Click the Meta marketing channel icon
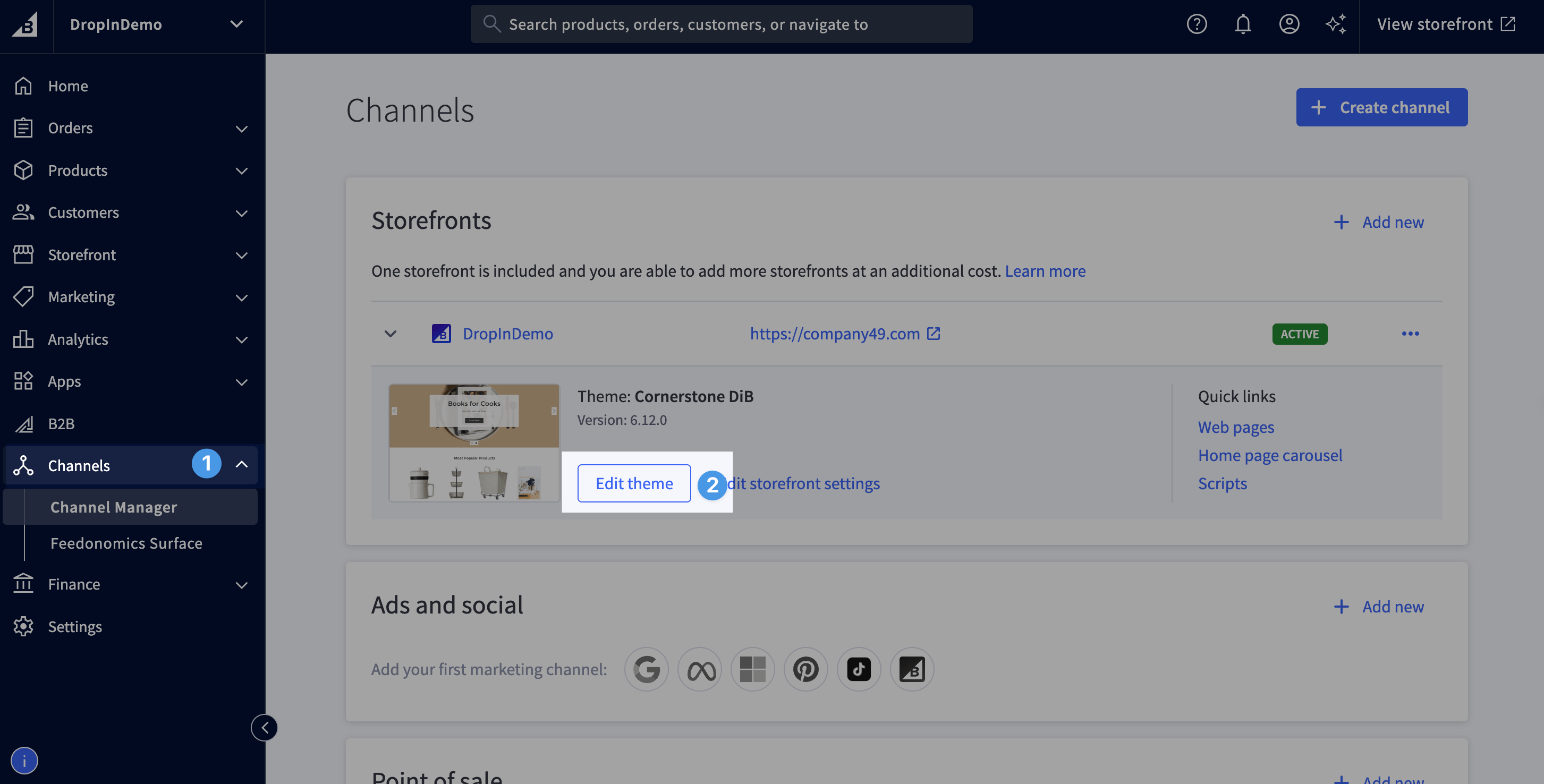The image size is (1544, 784). pyautogui.click(x=699, y=669)
